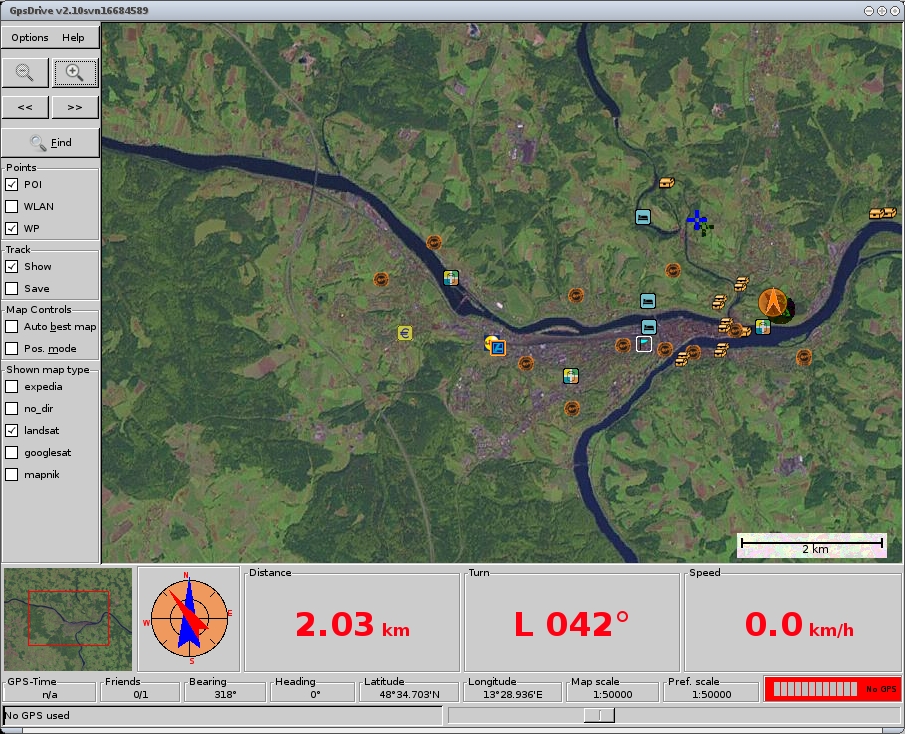
Task: Click the zoom in magnifier button
Action: 75,72
